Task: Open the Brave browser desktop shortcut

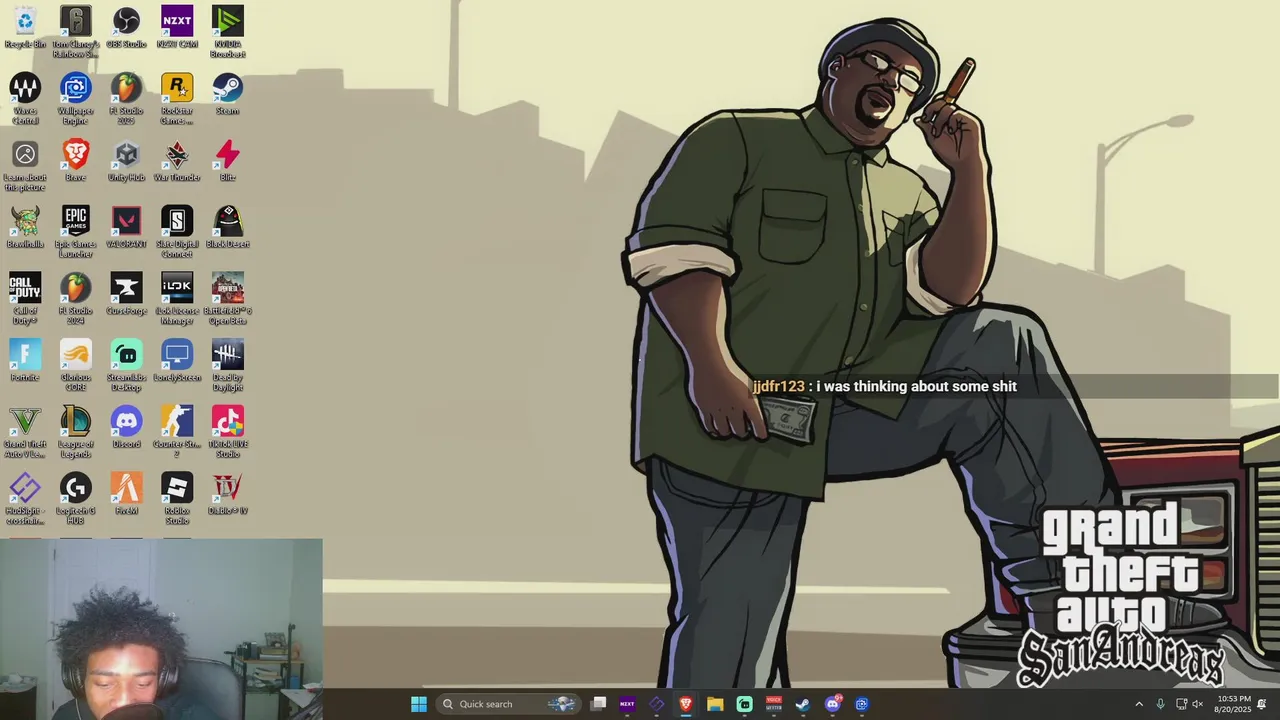Action: [x=76, y=161]
